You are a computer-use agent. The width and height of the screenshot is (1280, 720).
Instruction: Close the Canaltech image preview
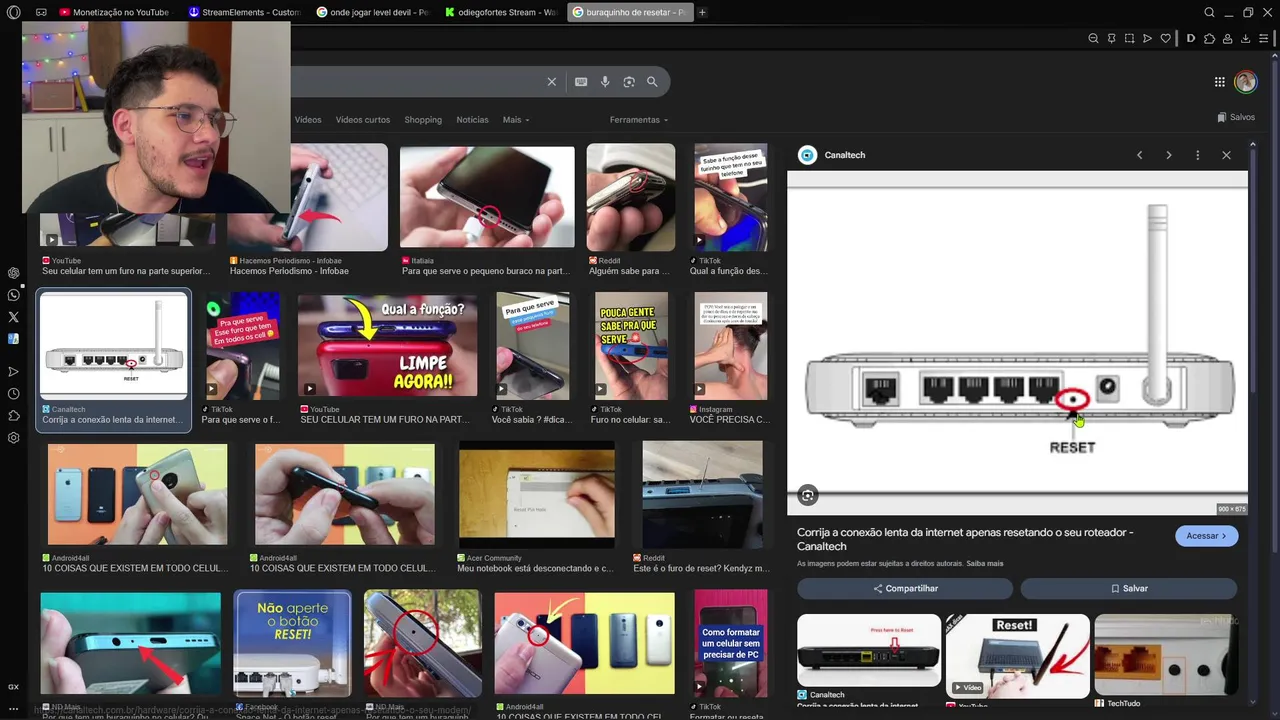coord(1226,155)
